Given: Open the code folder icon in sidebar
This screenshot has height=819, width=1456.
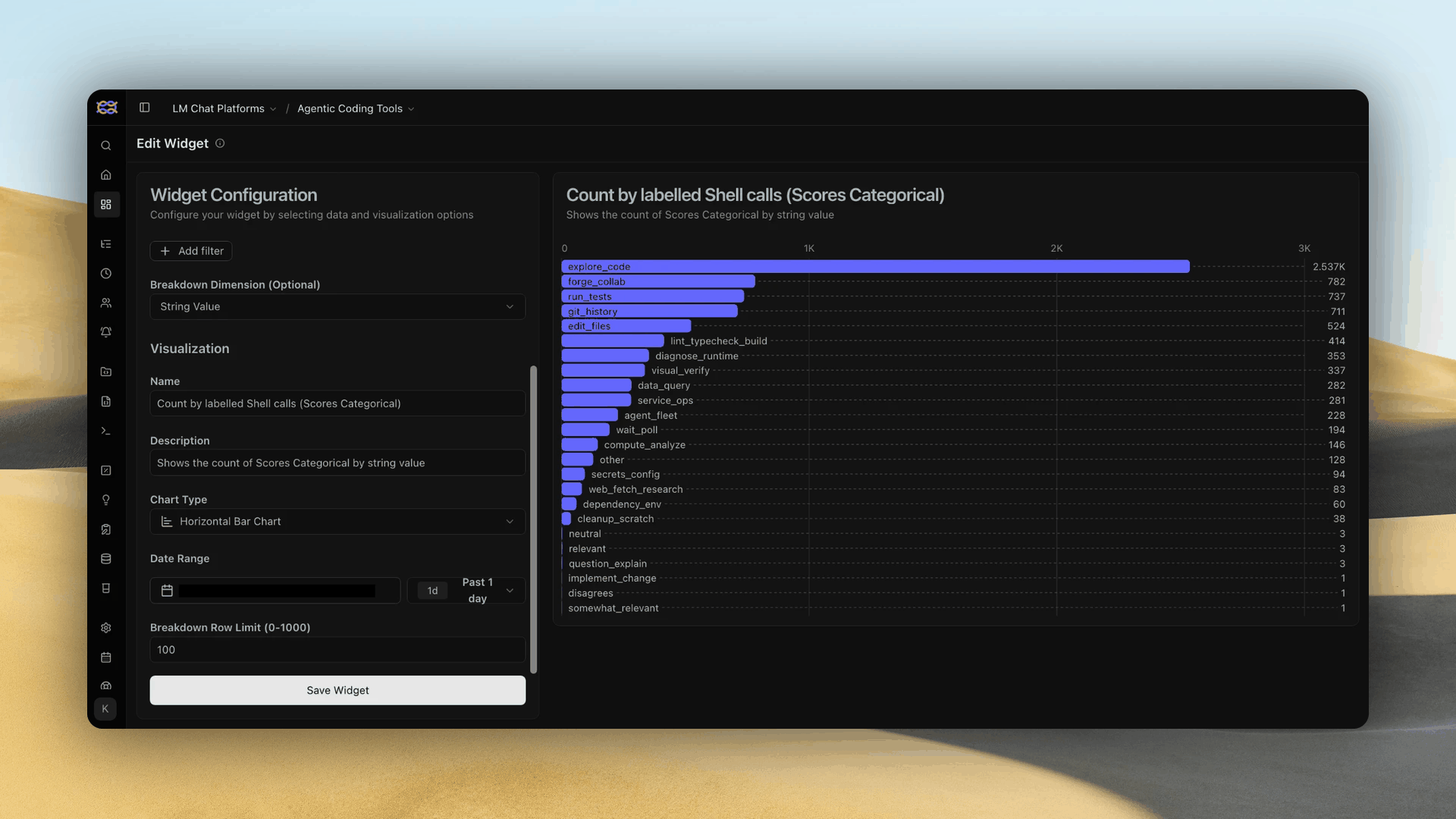Looking at the screenshot, I should pos(106,372).
